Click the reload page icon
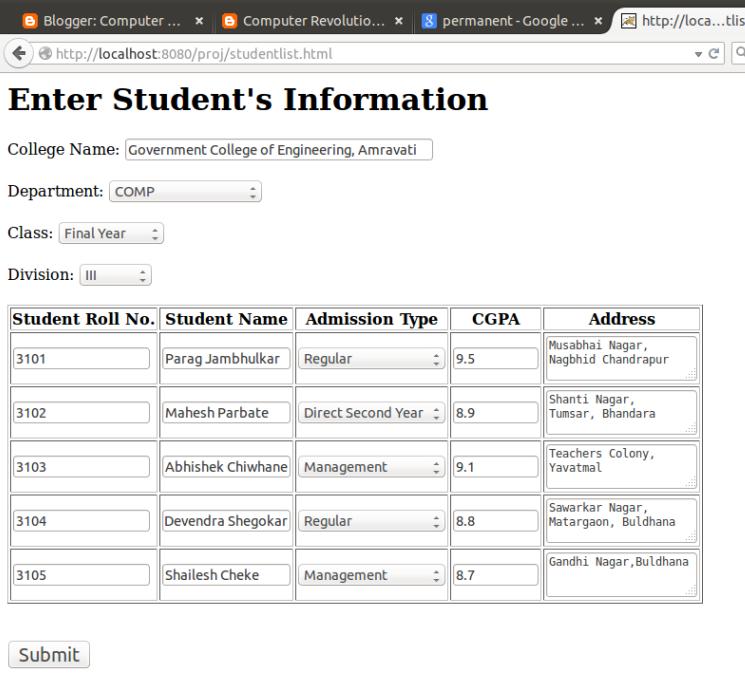 point(713,54)
